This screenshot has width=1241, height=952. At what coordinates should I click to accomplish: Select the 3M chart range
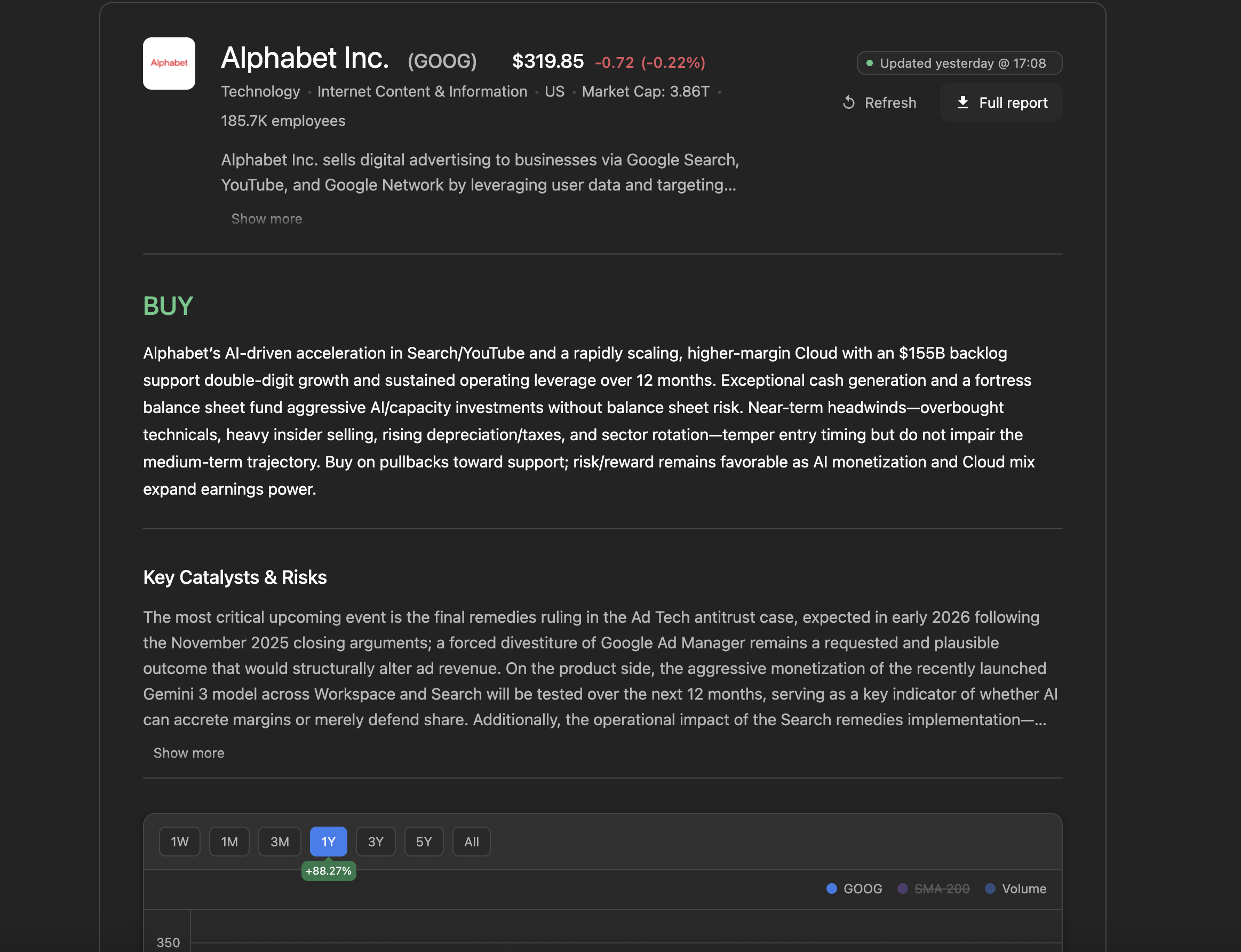(279, 841)
